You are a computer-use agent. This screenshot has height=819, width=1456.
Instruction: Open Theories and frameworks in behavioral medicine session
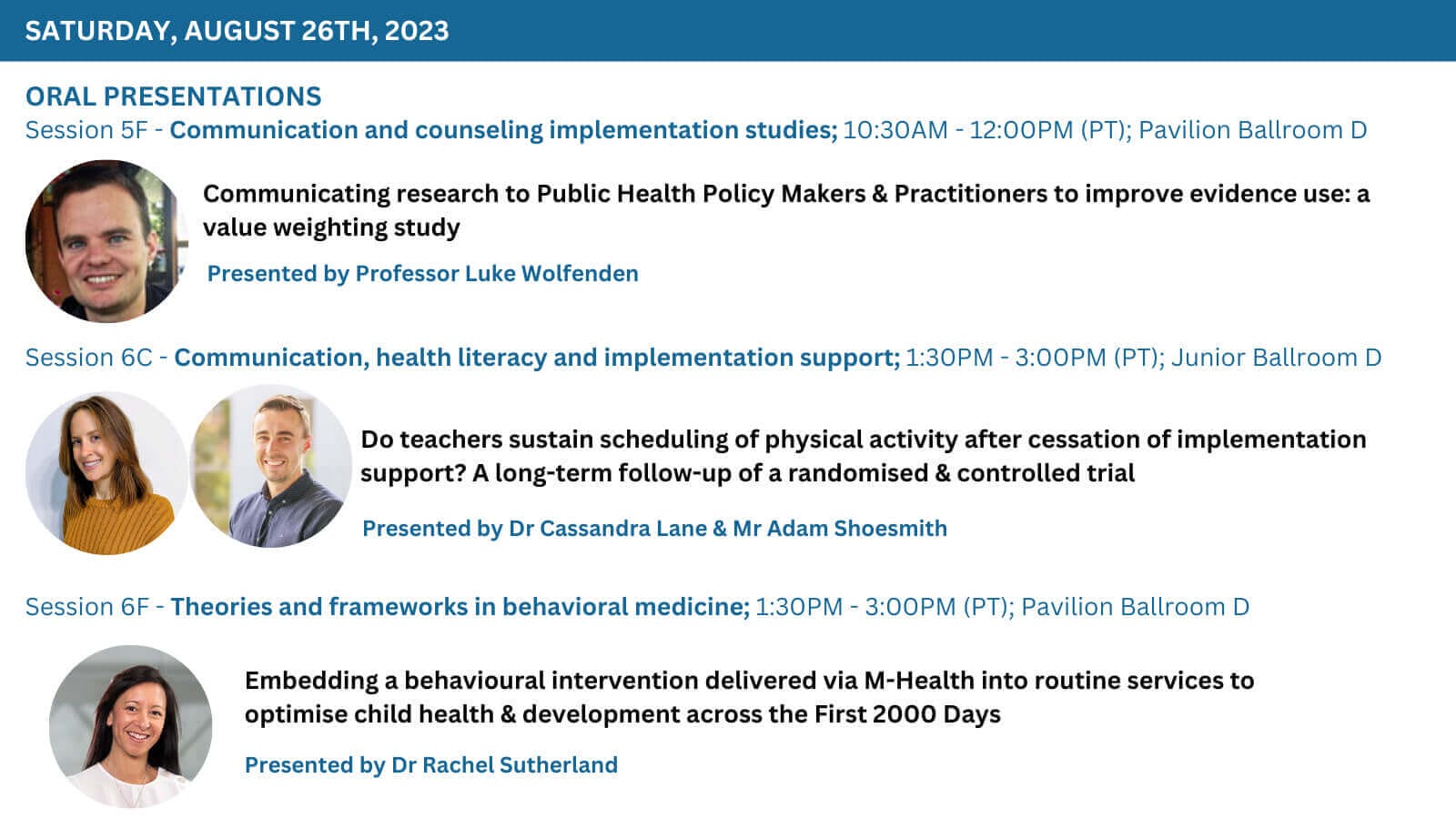click(x=460, y=607)
